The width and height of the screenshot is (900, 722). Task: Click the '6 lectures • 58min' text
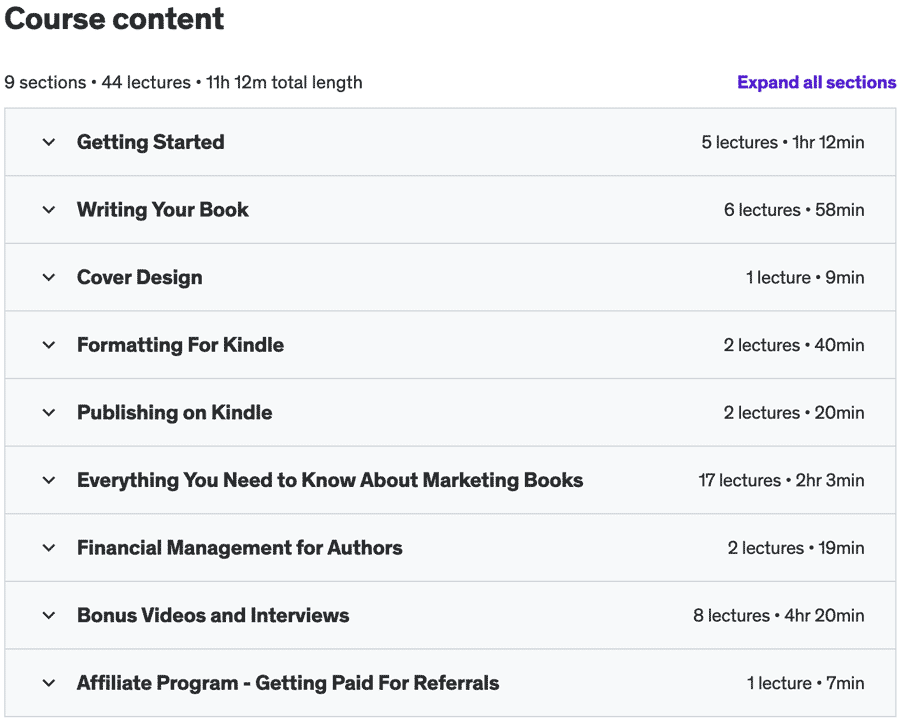(x=794, y=210)
